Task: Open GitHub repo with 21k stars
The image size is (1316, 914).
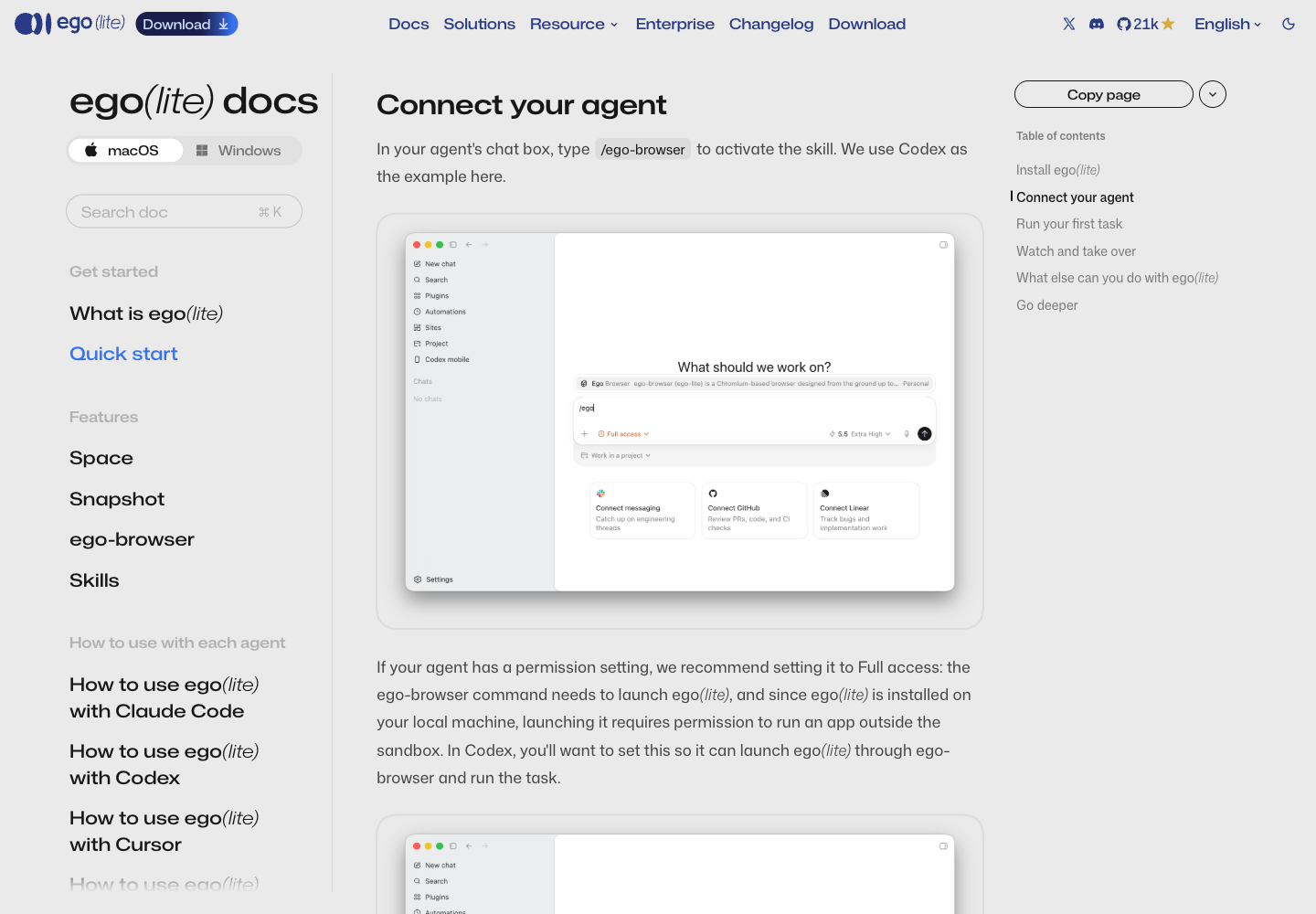Action: [x=1146, y=24]
